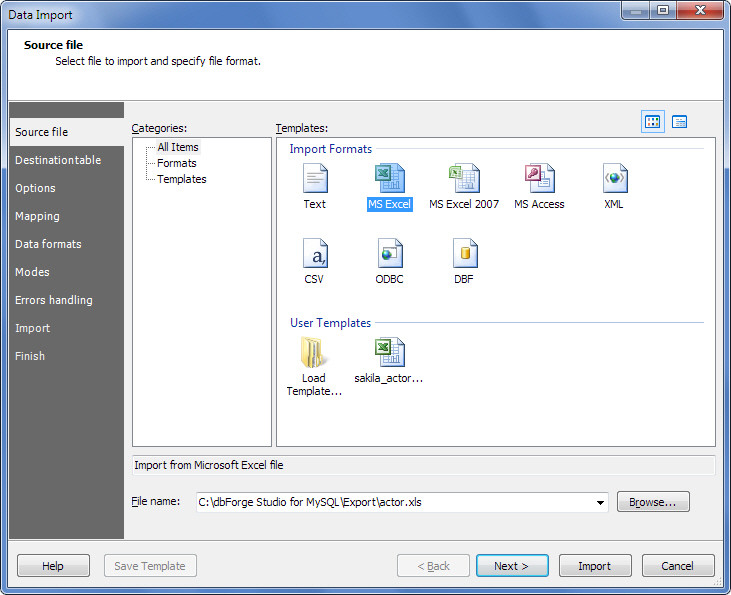Screen dimensions: 731x595
Task: Open the Import wizard page in sidebar
Action: coord(67,328)
